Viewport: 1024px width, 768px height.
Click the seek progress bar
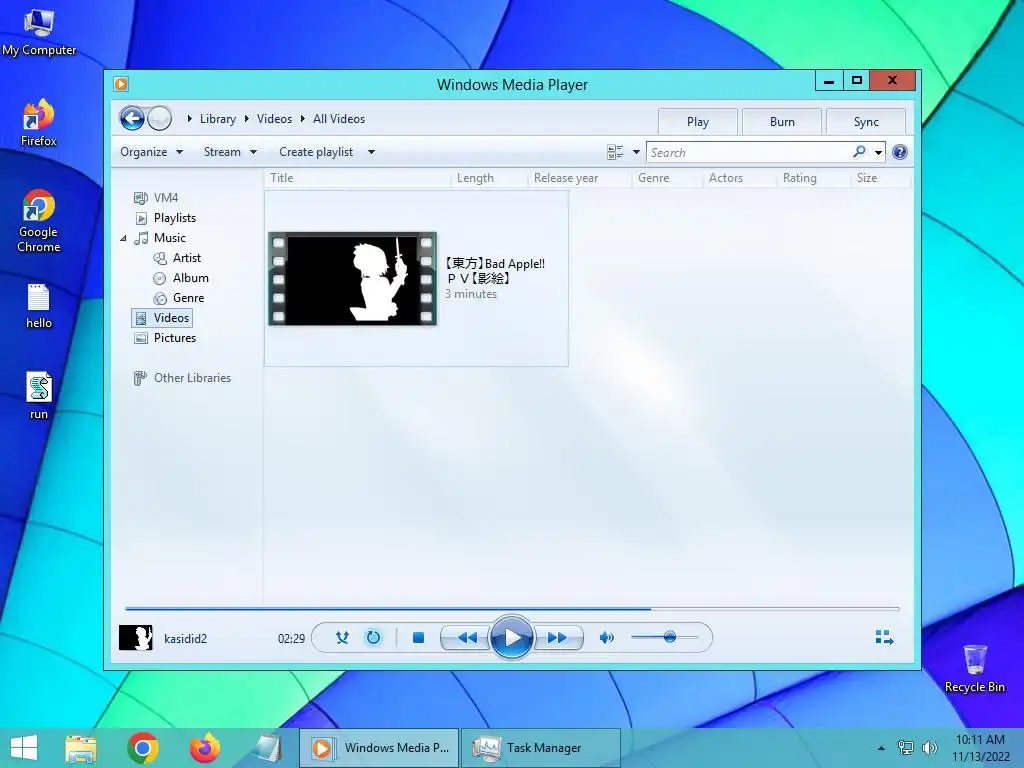(x=512, y=609)
